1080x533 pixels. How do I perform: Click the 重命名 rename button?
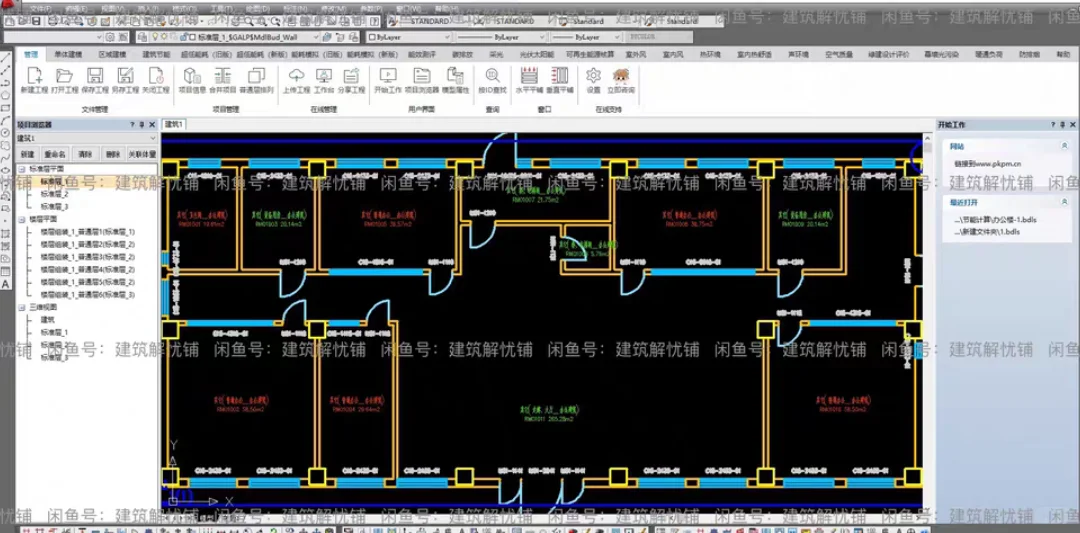pyautogui.click(x=55, y=154)
